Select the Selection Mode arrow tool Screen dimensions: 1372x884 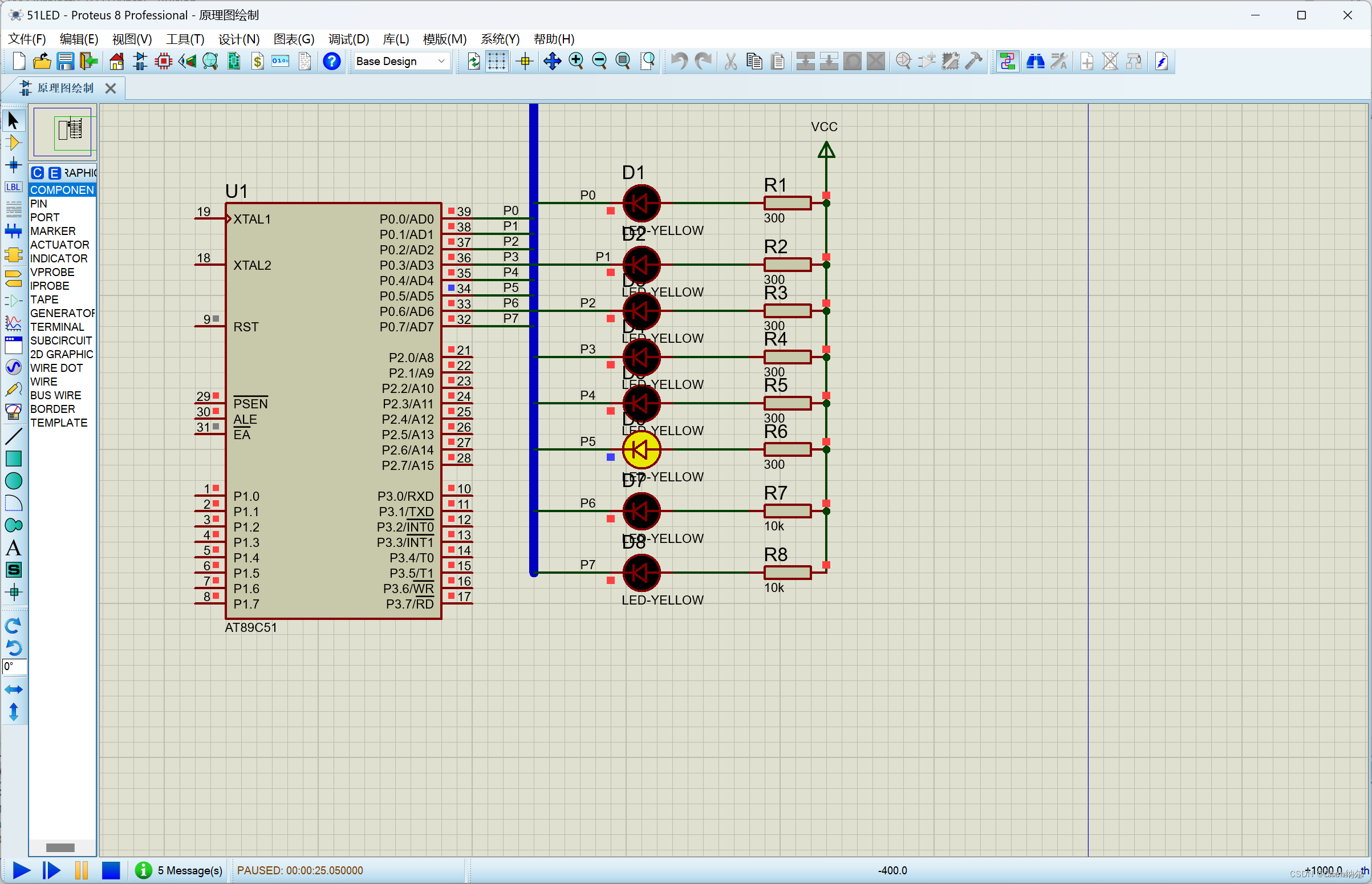(x=13, y=120)
